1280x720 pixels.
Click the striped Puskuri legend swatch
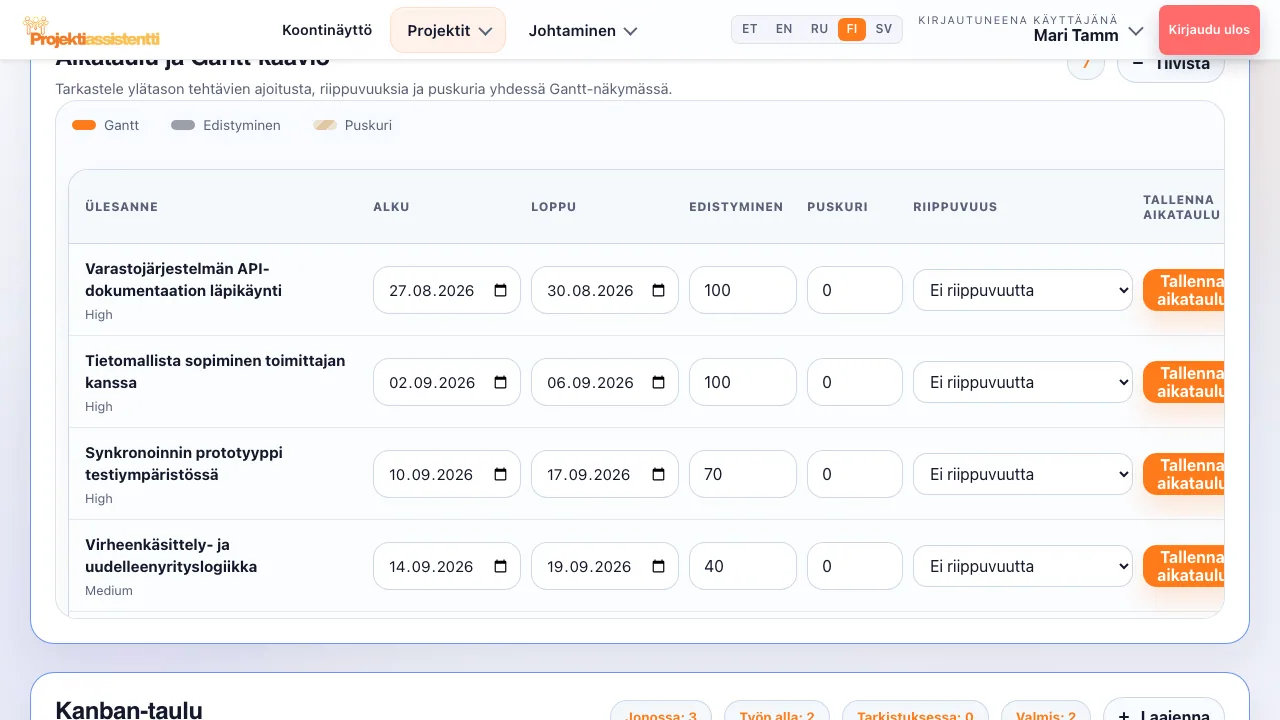coord(325,126)
